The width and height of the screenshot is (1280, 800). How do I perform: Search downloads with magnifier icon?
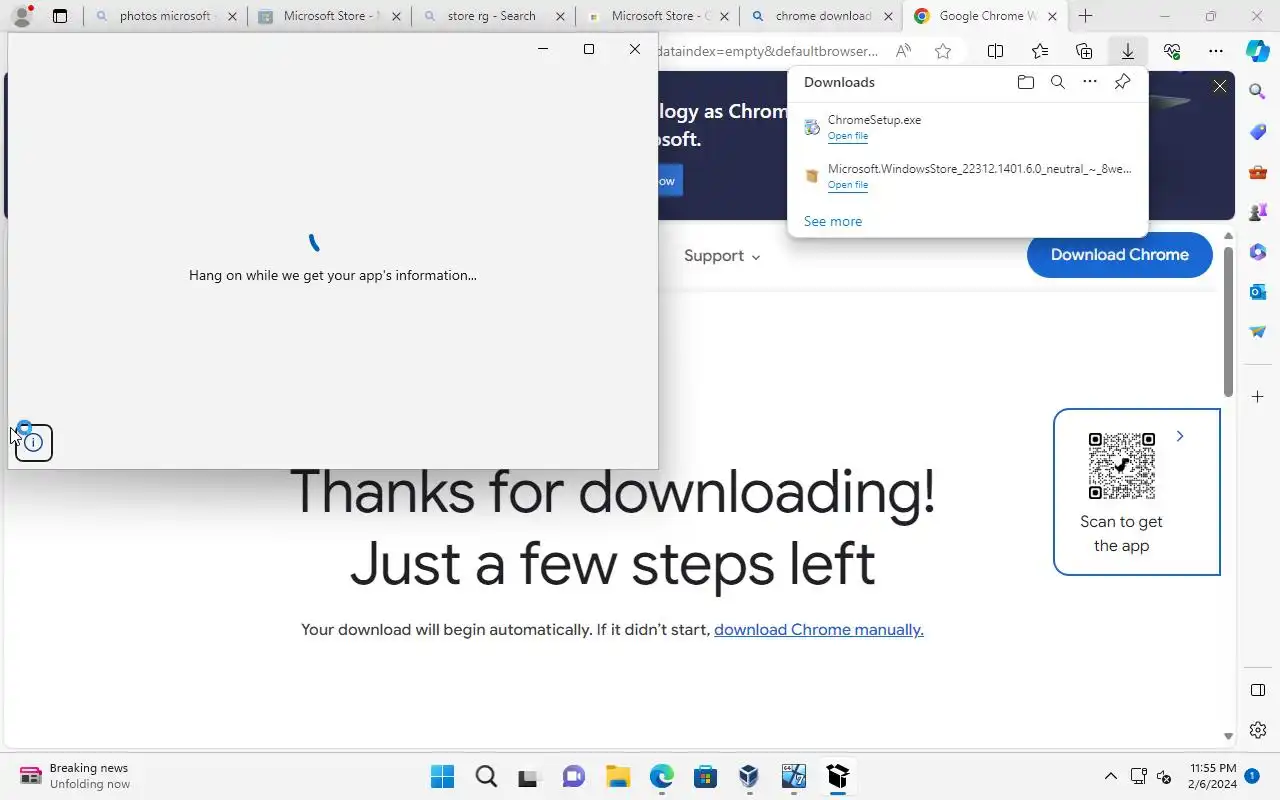pos(1057,82)
